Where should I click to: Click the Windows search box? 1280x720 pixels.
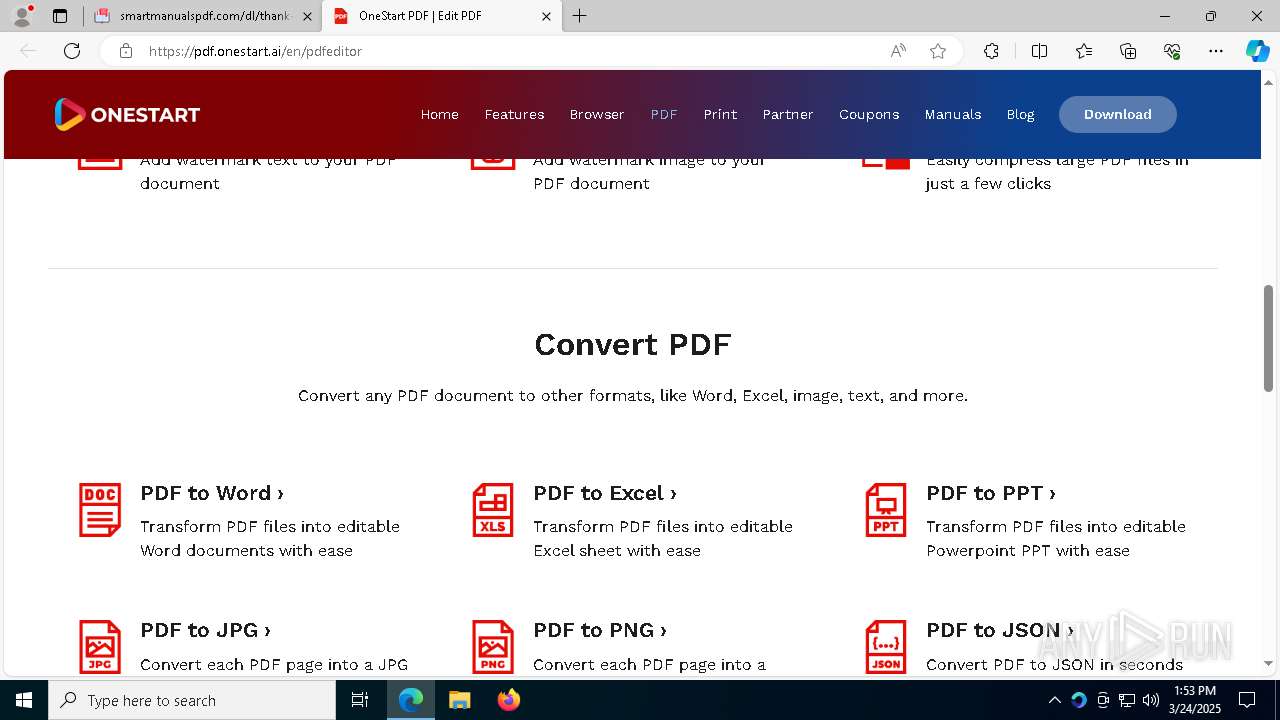click(x=192, y=700)
